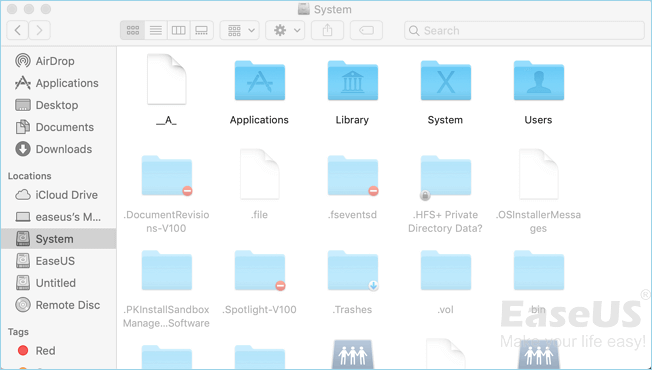
Task: Open Remote Disc in the sidebar
Action: tap(58, 305)
